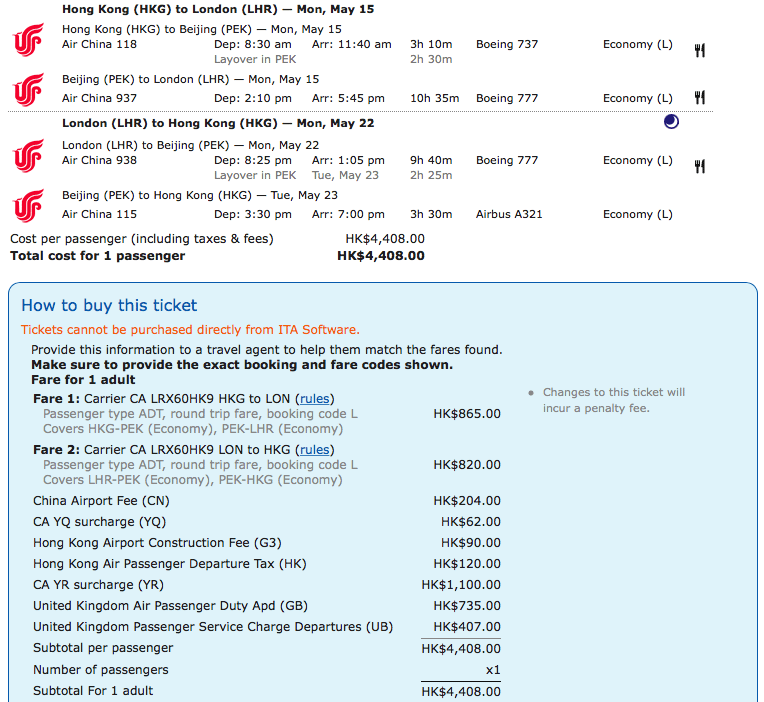
Task: Click departure time 8:30 am
Action: [253, 44]
